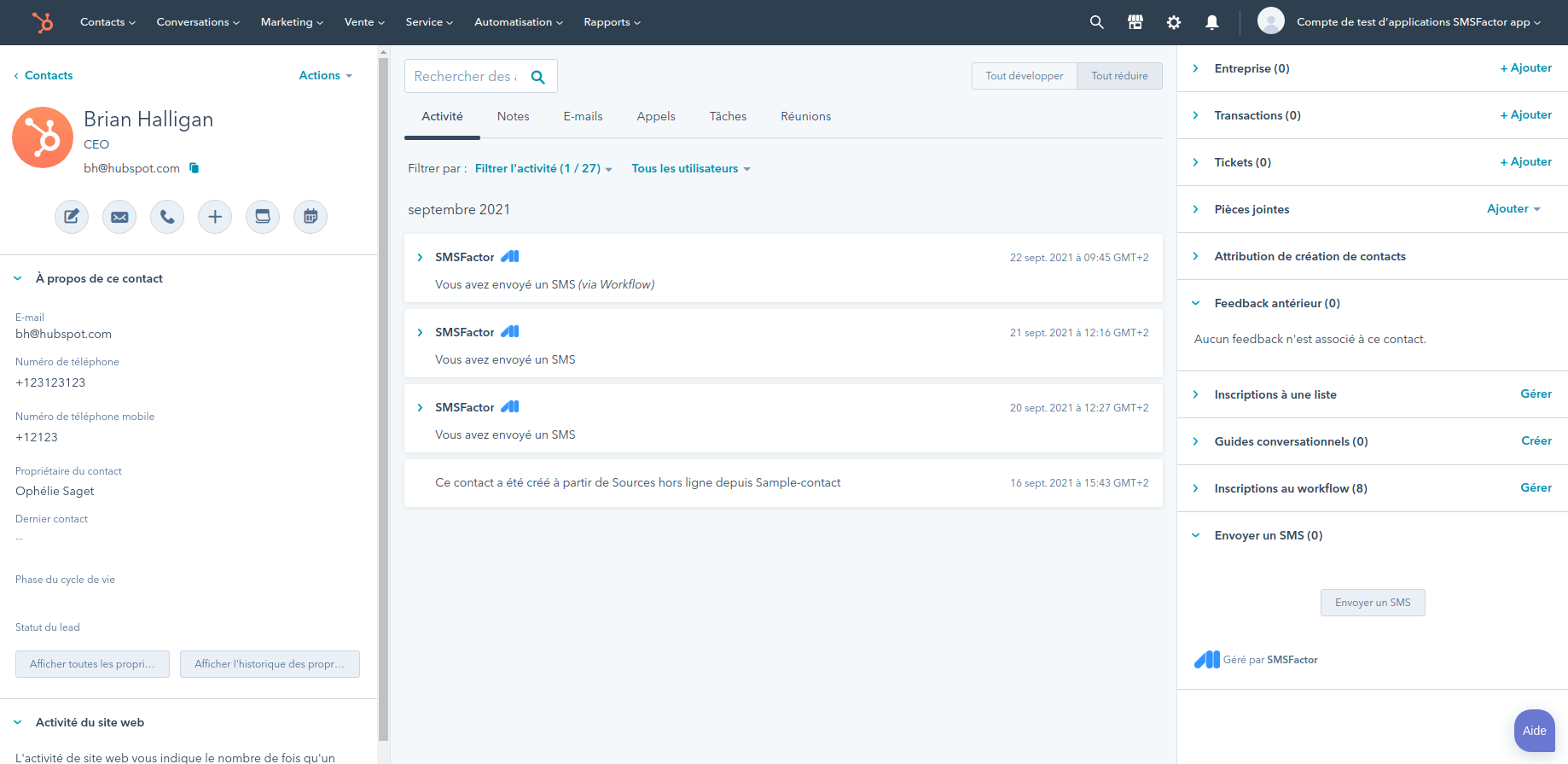Click the Envoyer un SMS button
The width and height of the screenshot is (1568, 764).
(1373, 603)
